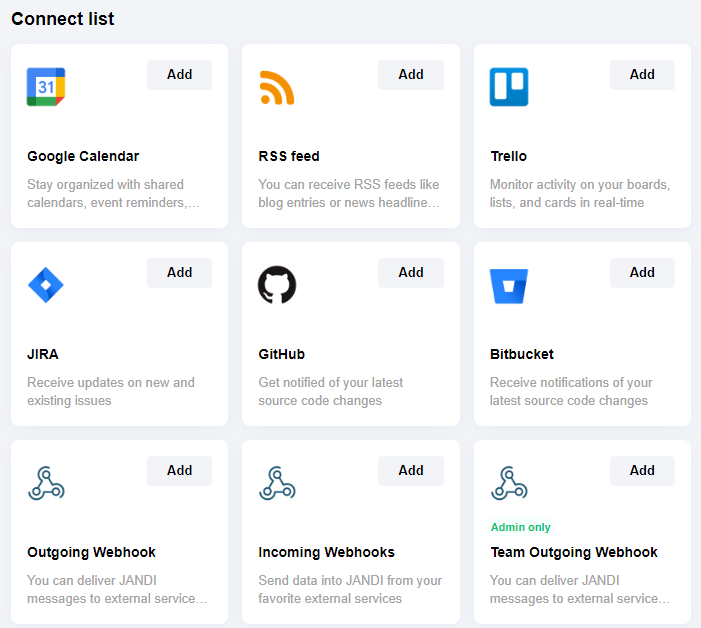The width and height of the screenshot is (701, 628).
Task: Add the Bitbucket connection
Action: [x=642, y=273]
